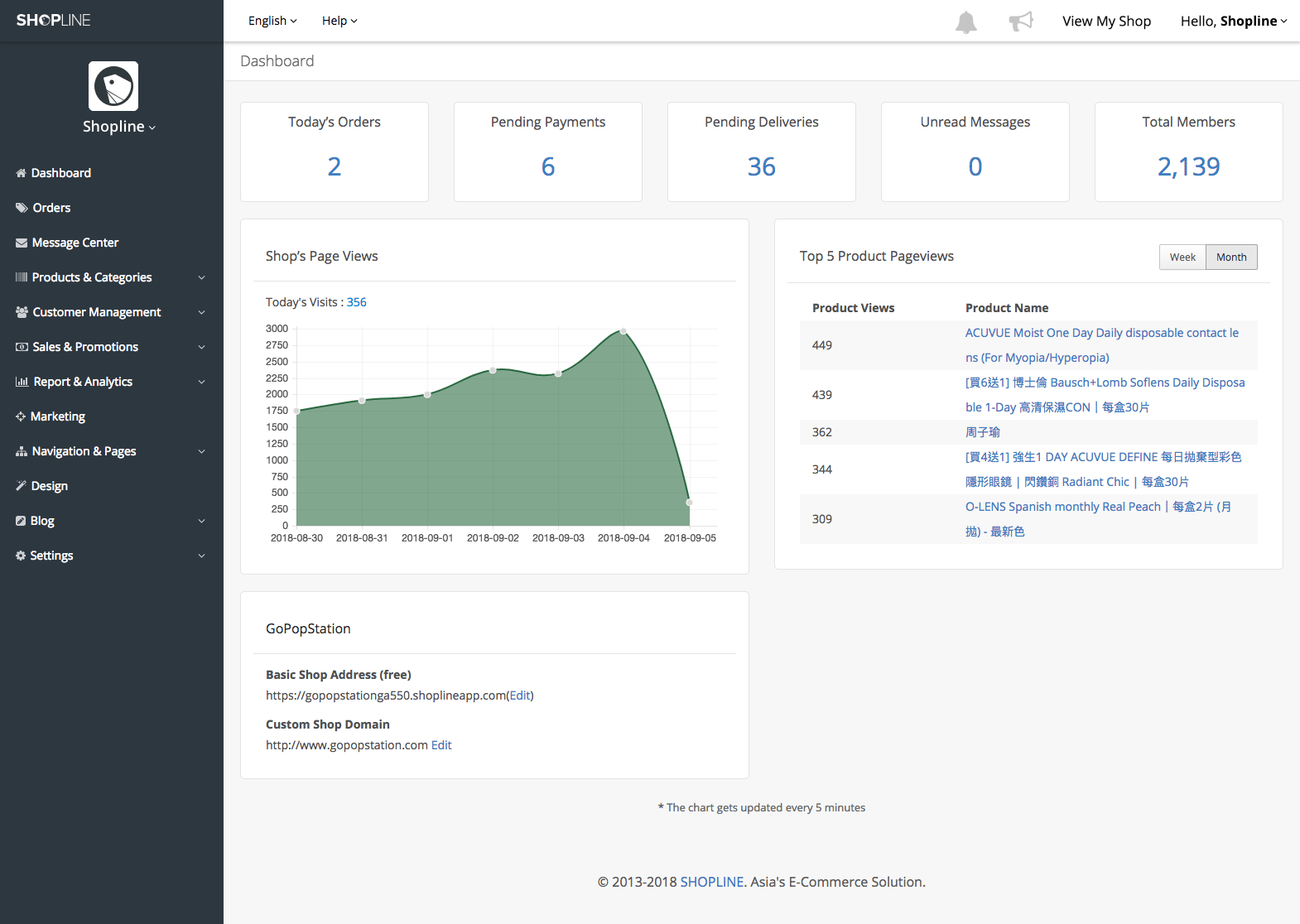Click the Navigation & Pages sitemap icon
Viewport: 1300px width, 924px height.
pos(22,451)
